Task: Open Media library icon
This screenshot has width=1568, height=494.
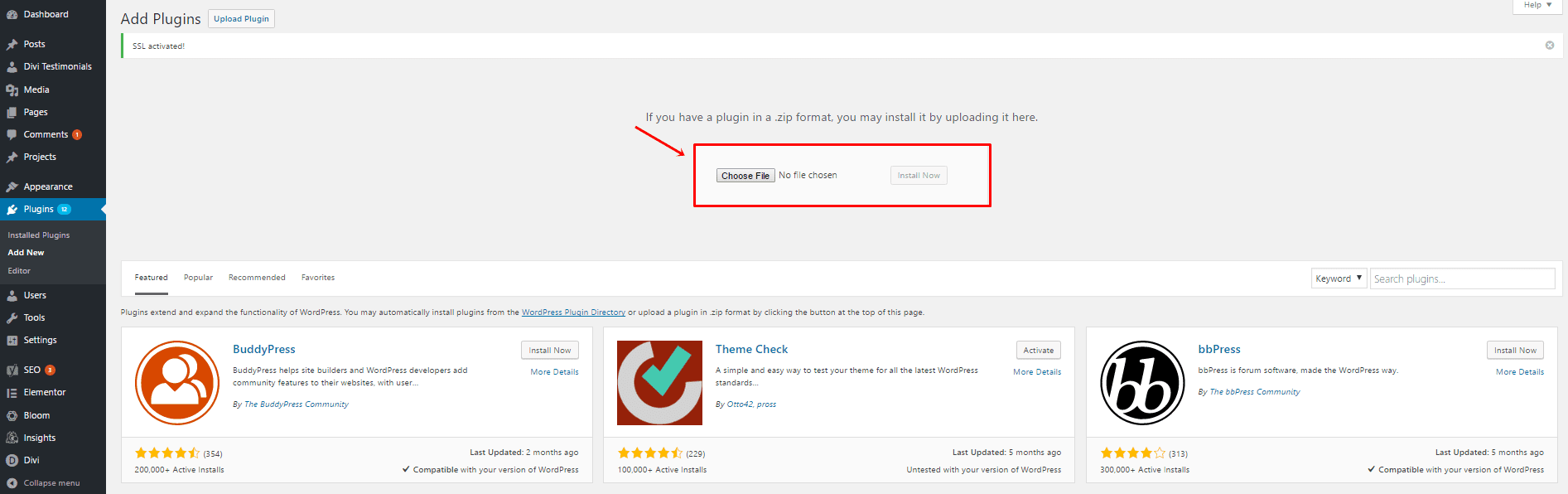Action: click(x=12, y=90)
